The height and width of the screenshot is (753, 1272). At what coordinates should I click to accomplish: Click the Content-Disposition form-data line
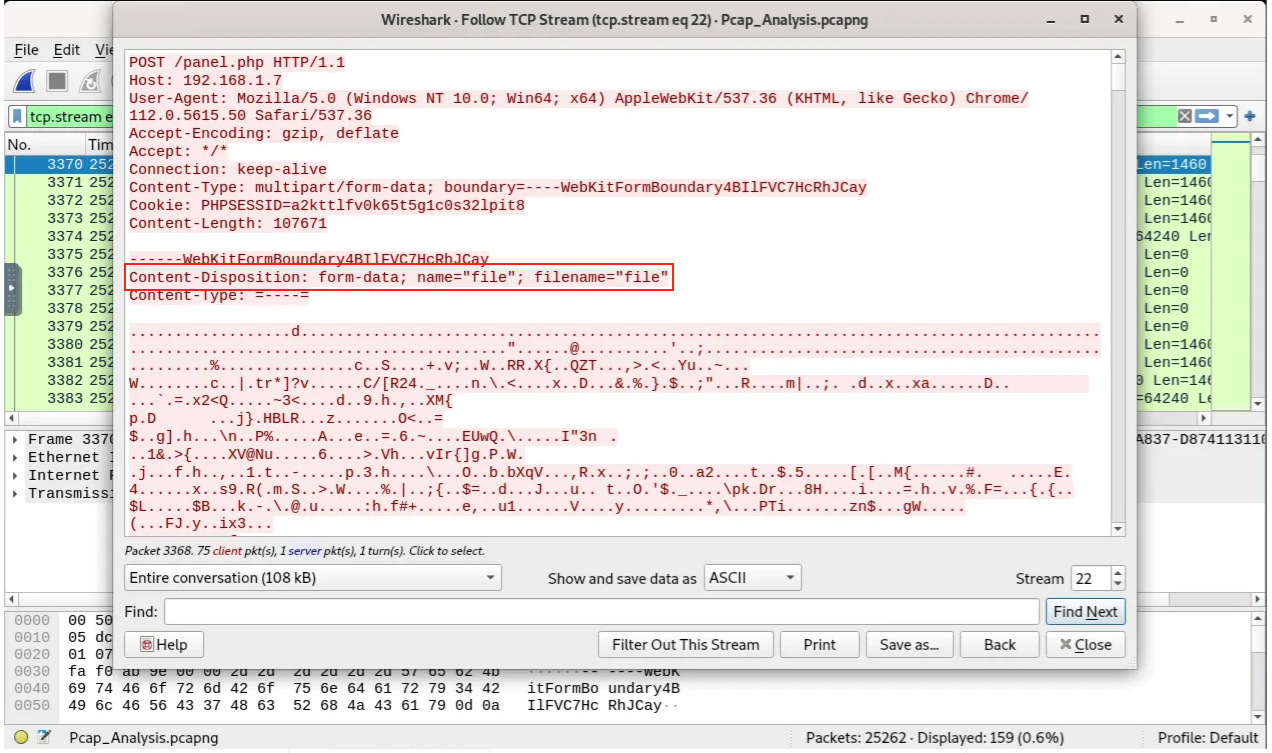click(x=399, y=277)
